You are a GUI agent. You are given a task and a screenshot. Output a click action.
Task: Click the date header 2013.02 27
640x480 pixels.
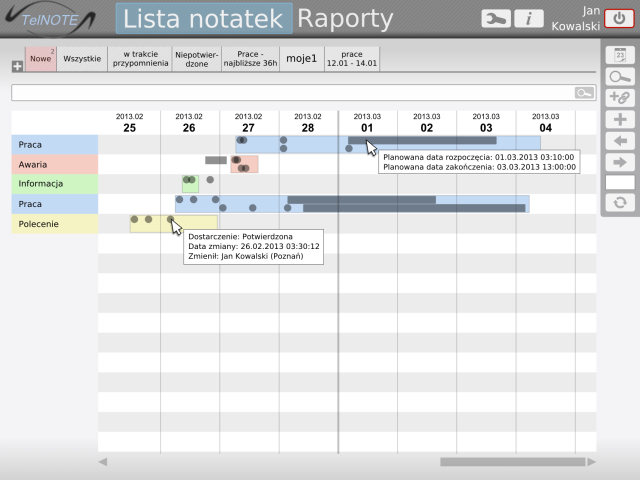[x=248, y=123]
